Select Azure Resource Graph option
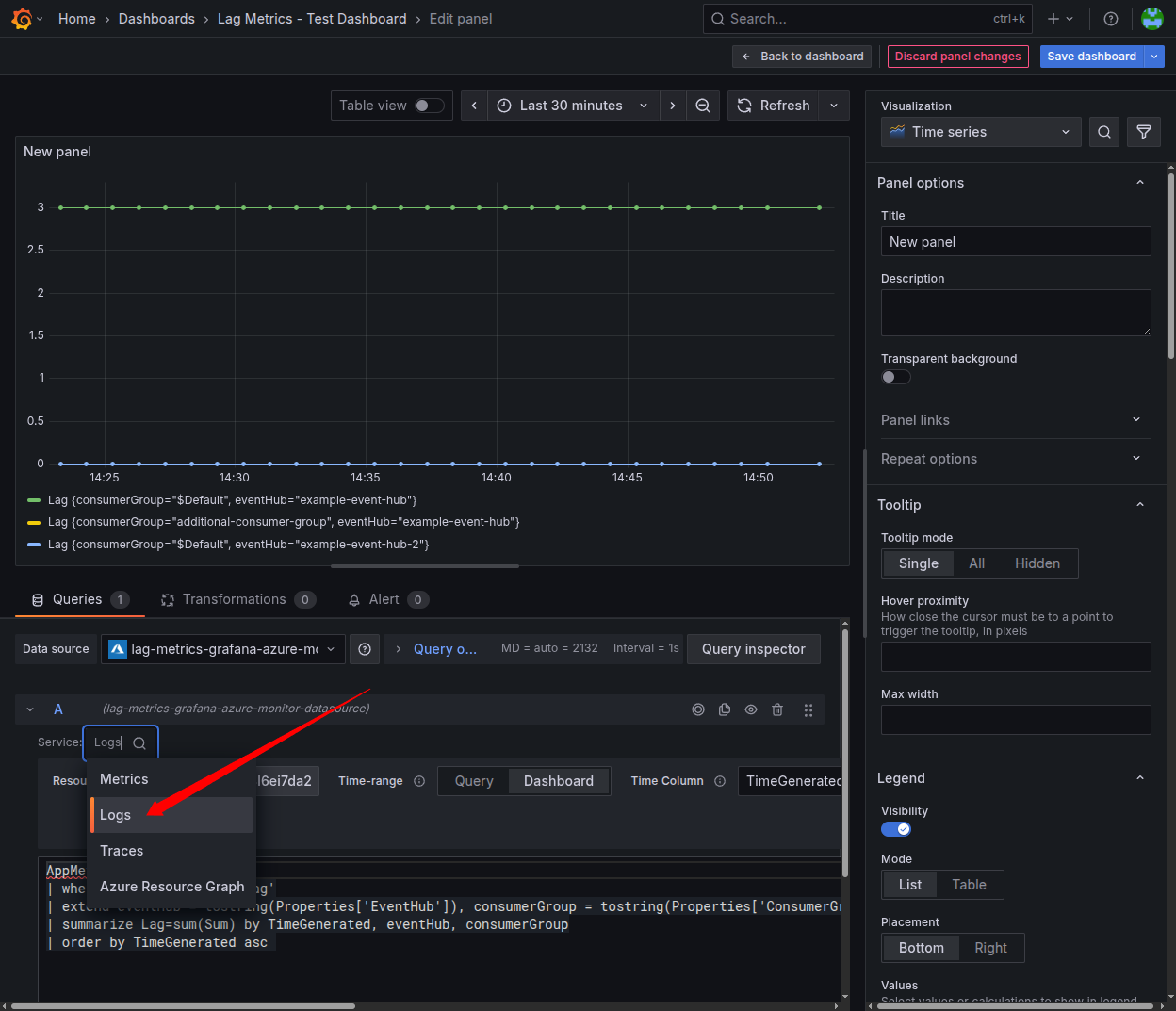The height and width of the screenshot is (1011, 1176). click(171, 887)
